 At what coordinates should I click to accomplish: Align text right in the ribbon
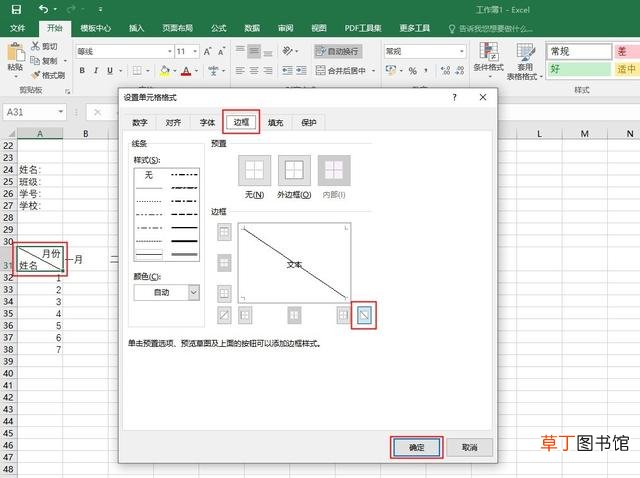(x=268, y=70)
